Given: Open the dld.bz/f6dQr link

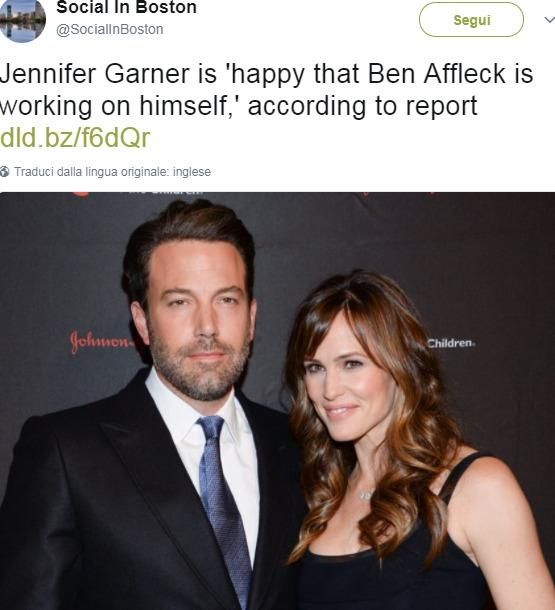Looking at the screenshot, I should tap(75, 138).
